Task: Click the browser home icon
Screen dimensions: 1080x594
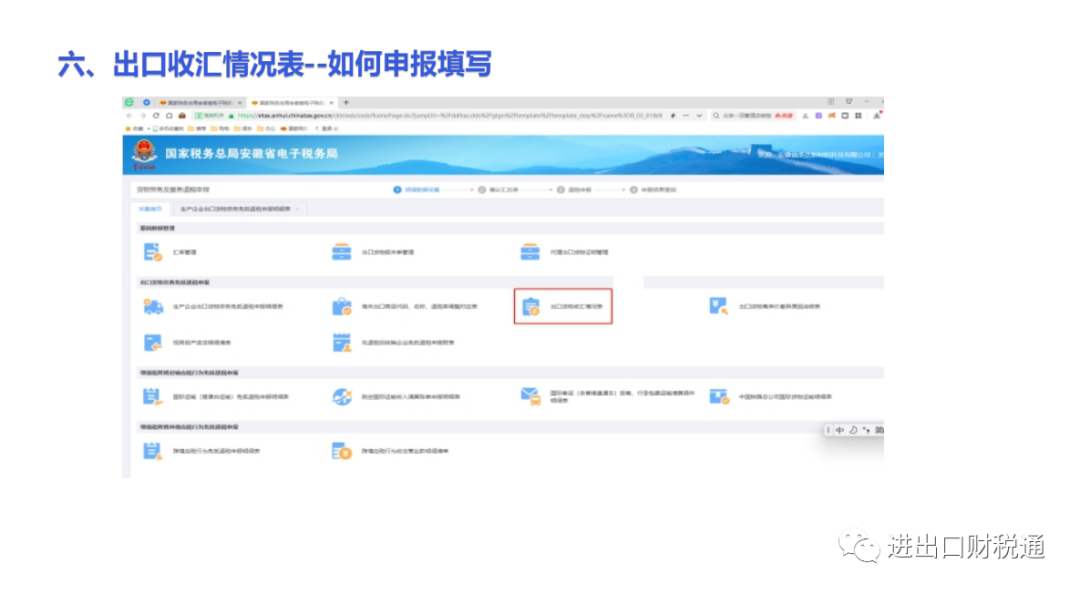Action: 169,116
